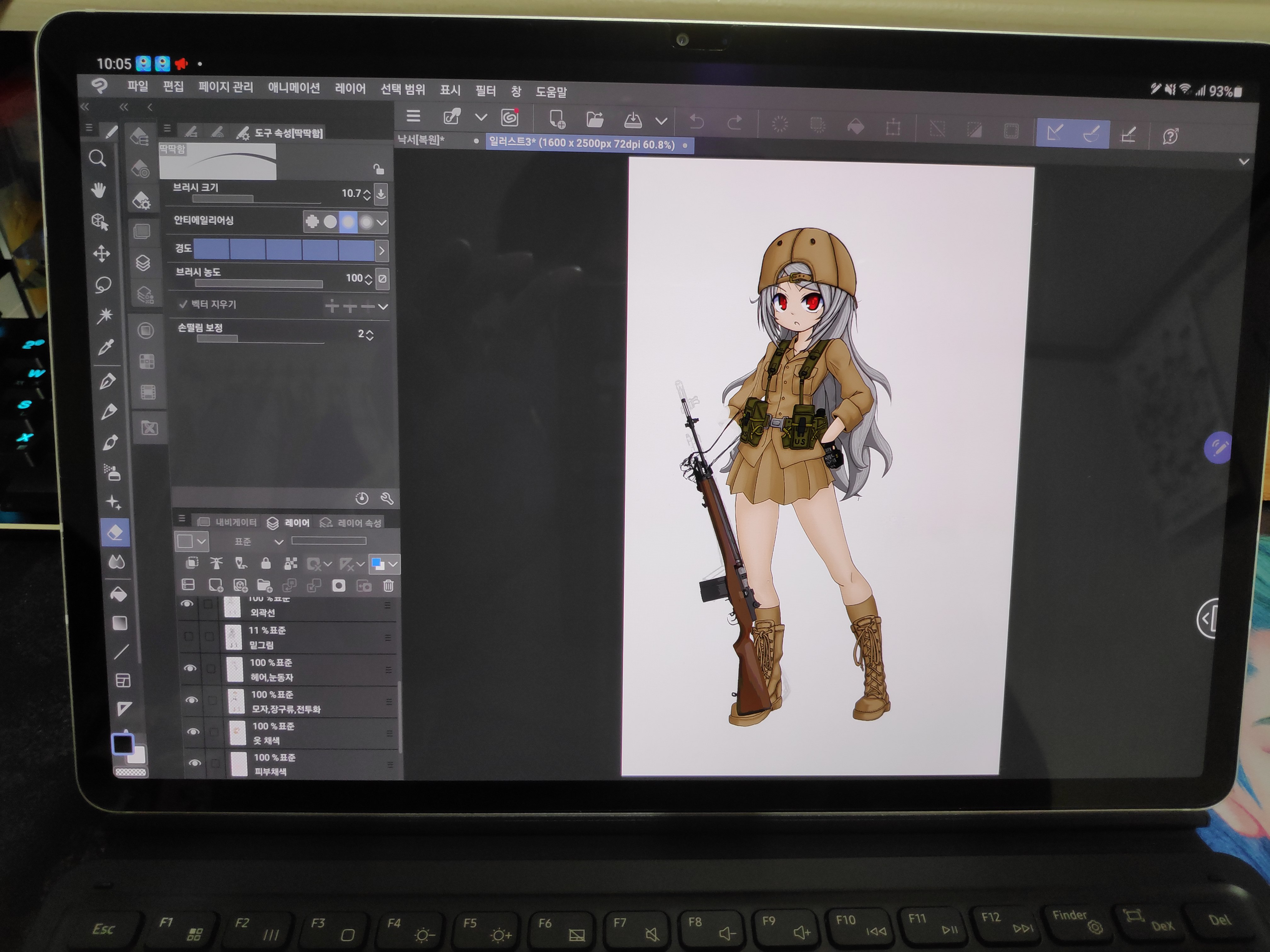
Task: Toggle clip to layer below
Action: point(192,563)
